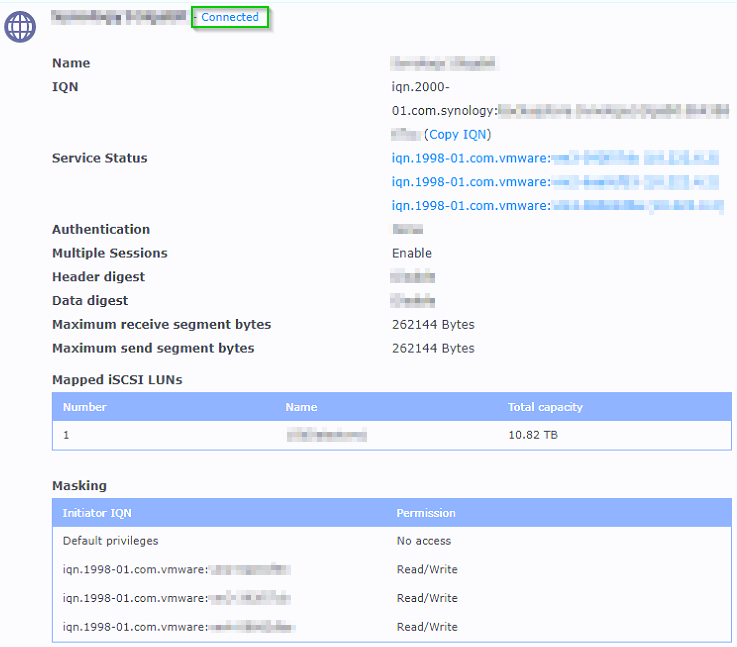
Task: Click the Total capacity column header
Action: [x=545, y=407]
